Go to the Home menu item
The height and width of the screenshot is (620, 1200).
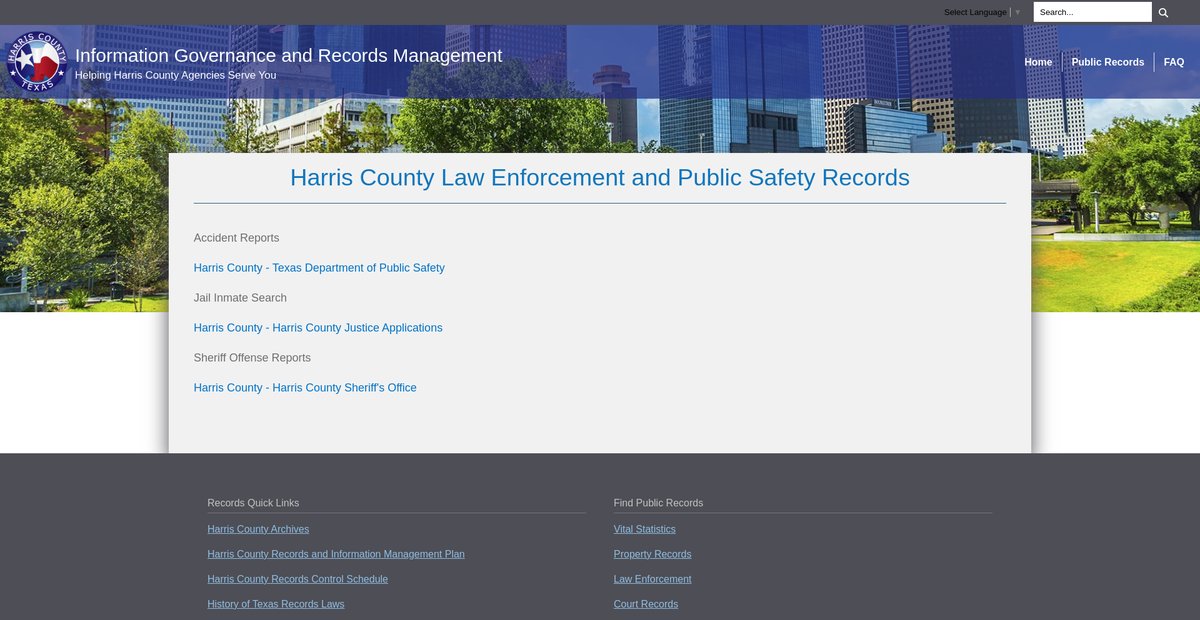click(x=1038, y=62)
